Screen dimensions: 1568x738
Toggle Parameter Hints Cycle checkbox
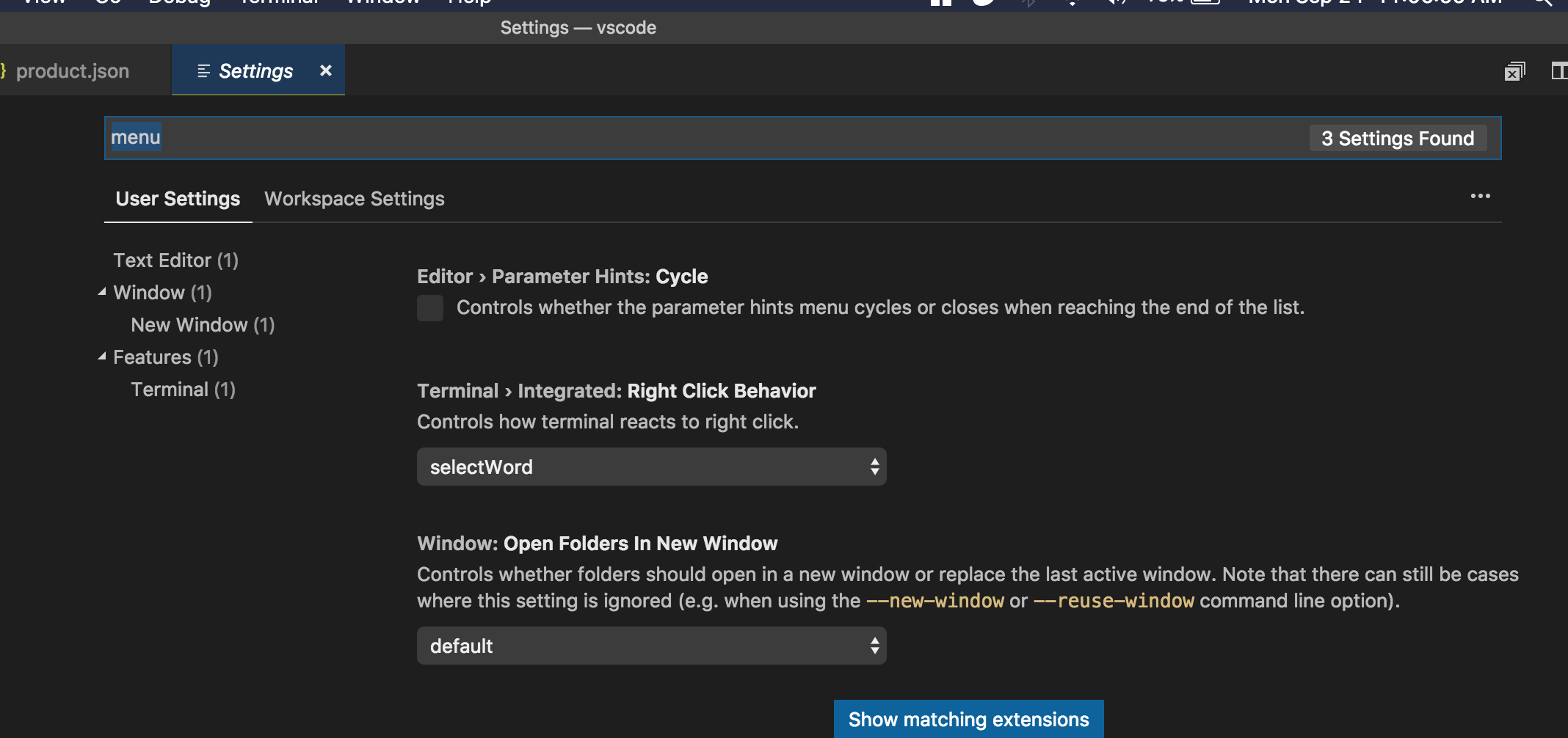[x=430, y=308]
